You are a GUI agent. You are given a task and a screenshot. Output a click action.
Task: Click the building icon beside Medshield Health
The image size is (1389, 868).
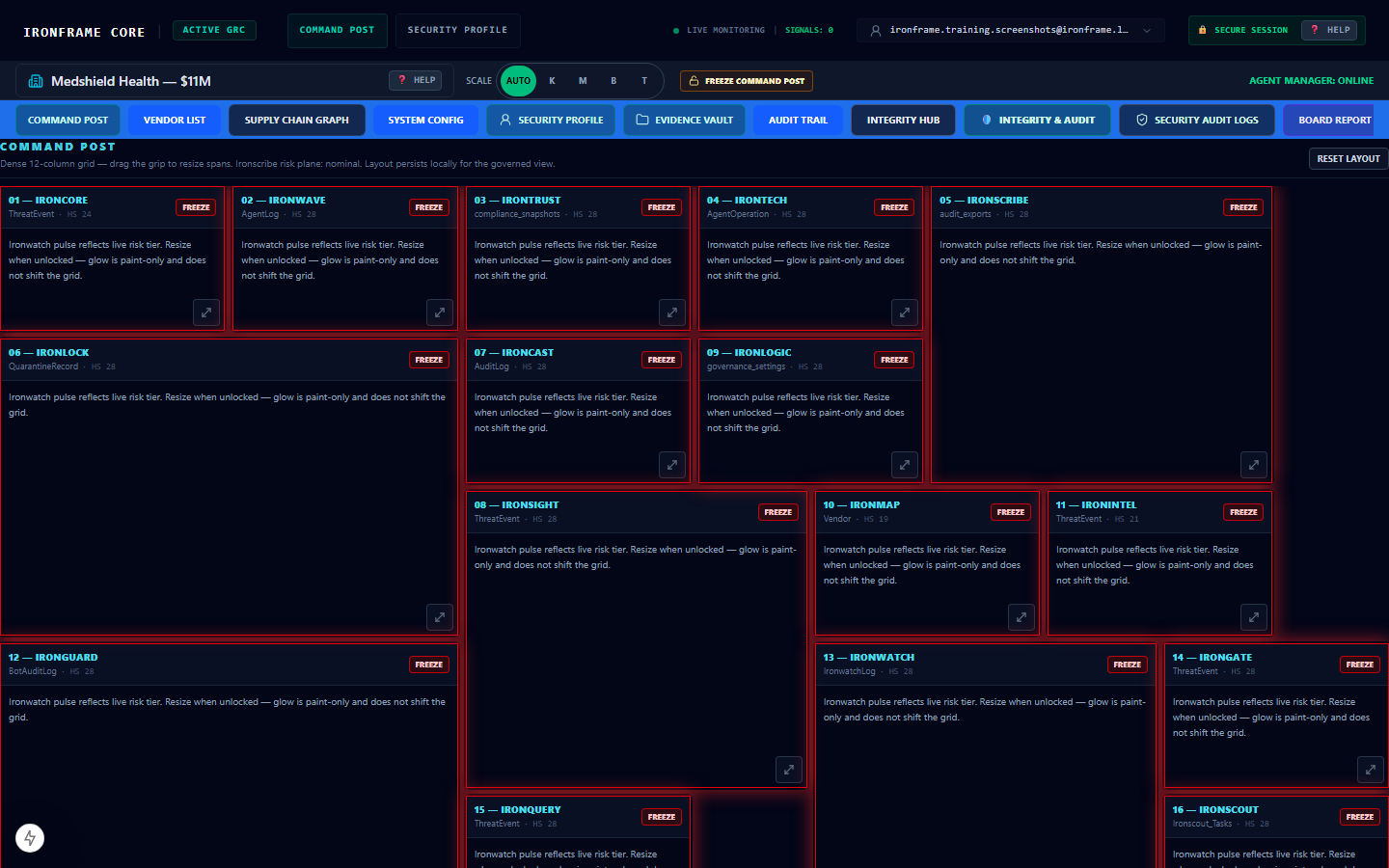pyautogui.click(x=36, y=81)
